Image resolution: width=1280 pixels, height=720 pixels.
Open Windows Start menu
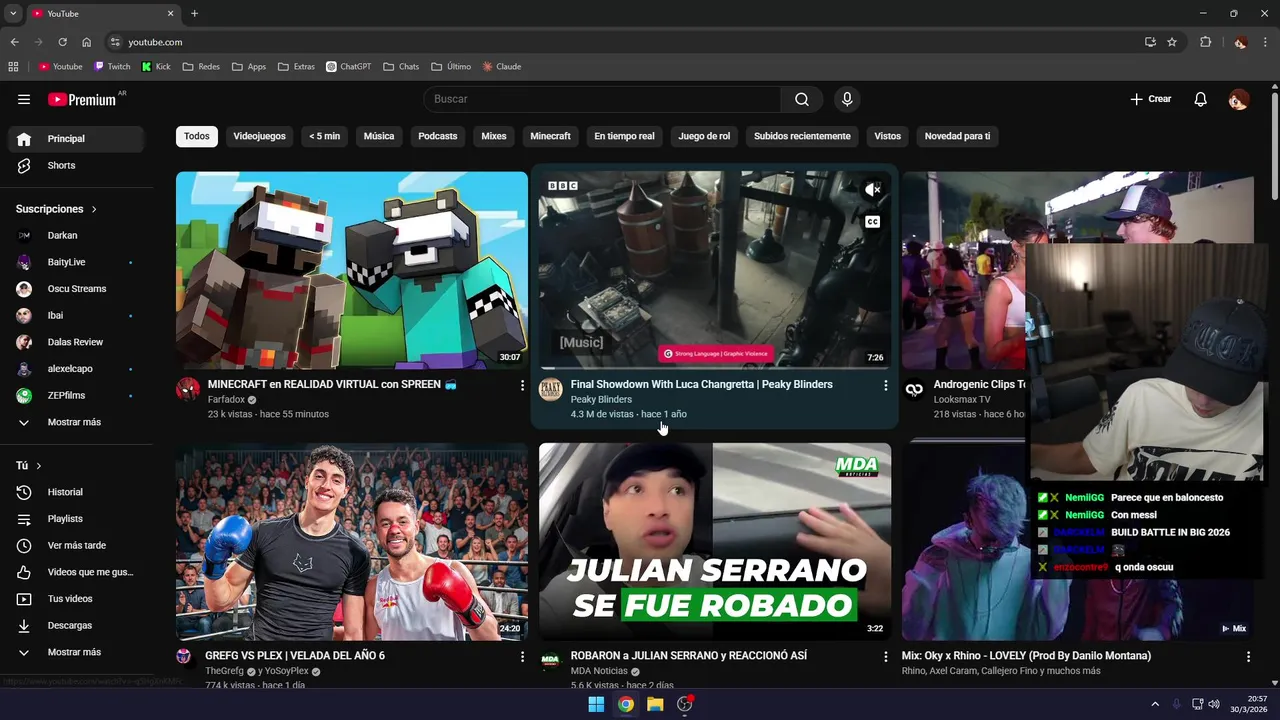(x=596, y=704)
